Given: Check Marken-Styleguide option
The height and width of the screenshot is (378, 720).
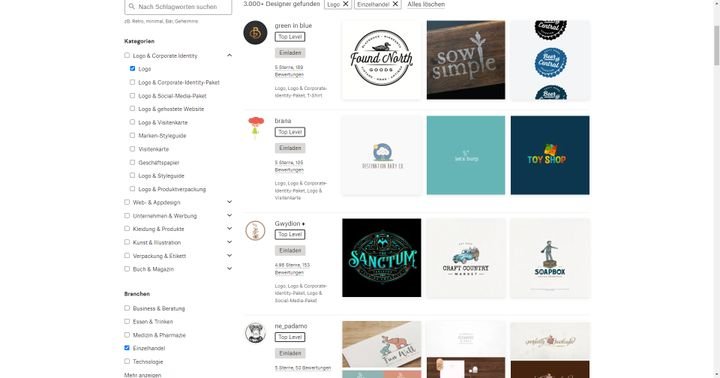Looking at the screenshot, I should pos(132,135).
